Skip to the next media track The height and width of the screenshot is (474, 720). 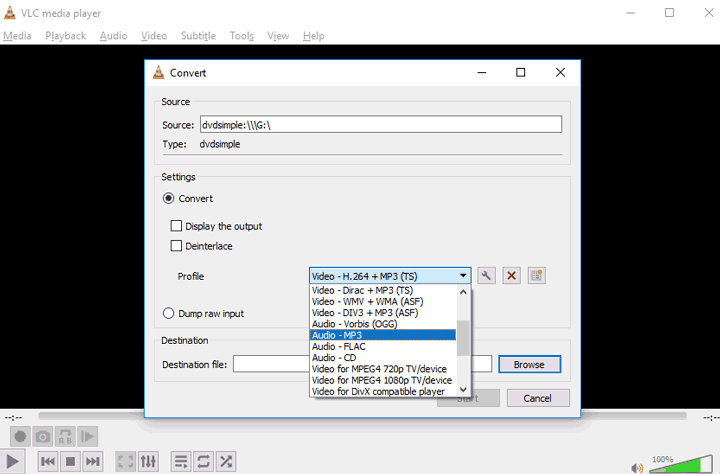coord(93,461)
